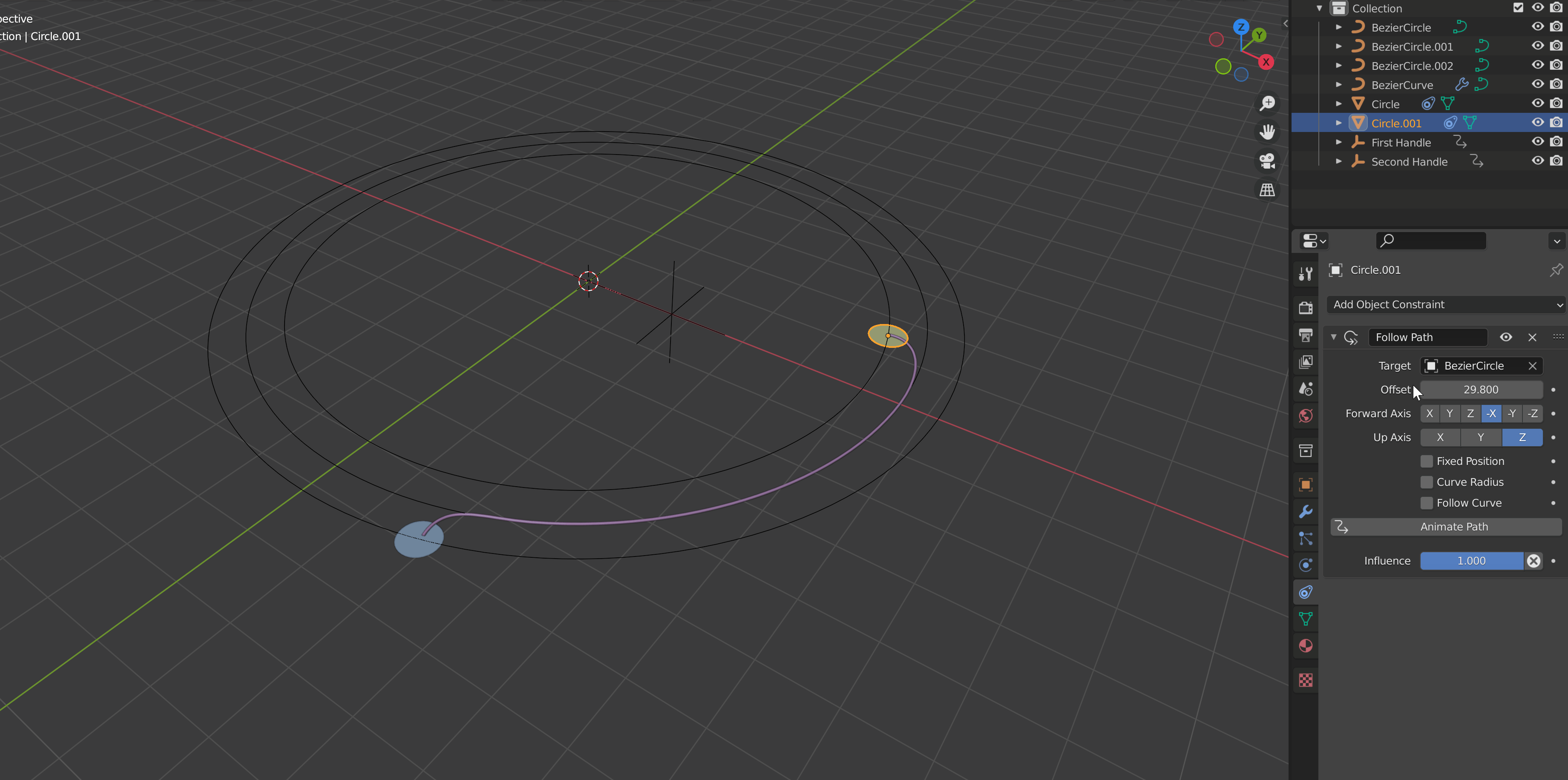Enable Curve Radius checkbox

click(1426, 482)
